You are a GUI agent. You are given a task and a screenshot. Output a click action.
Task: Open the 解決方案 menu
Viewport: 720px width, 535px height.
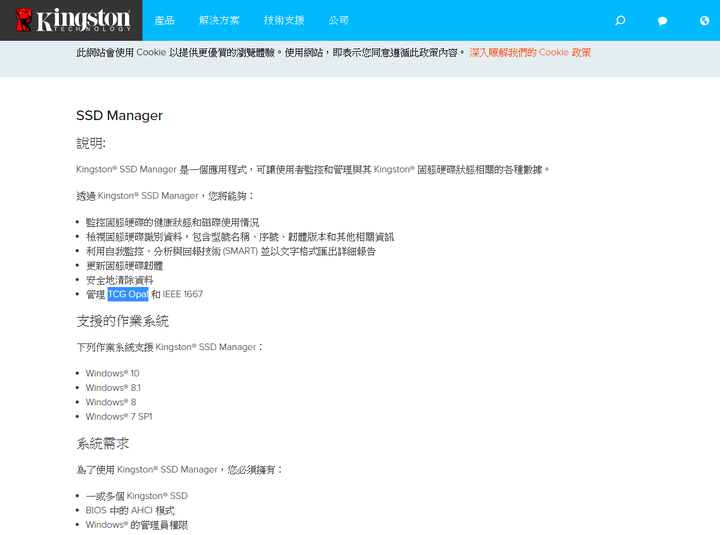pos(219,20)
